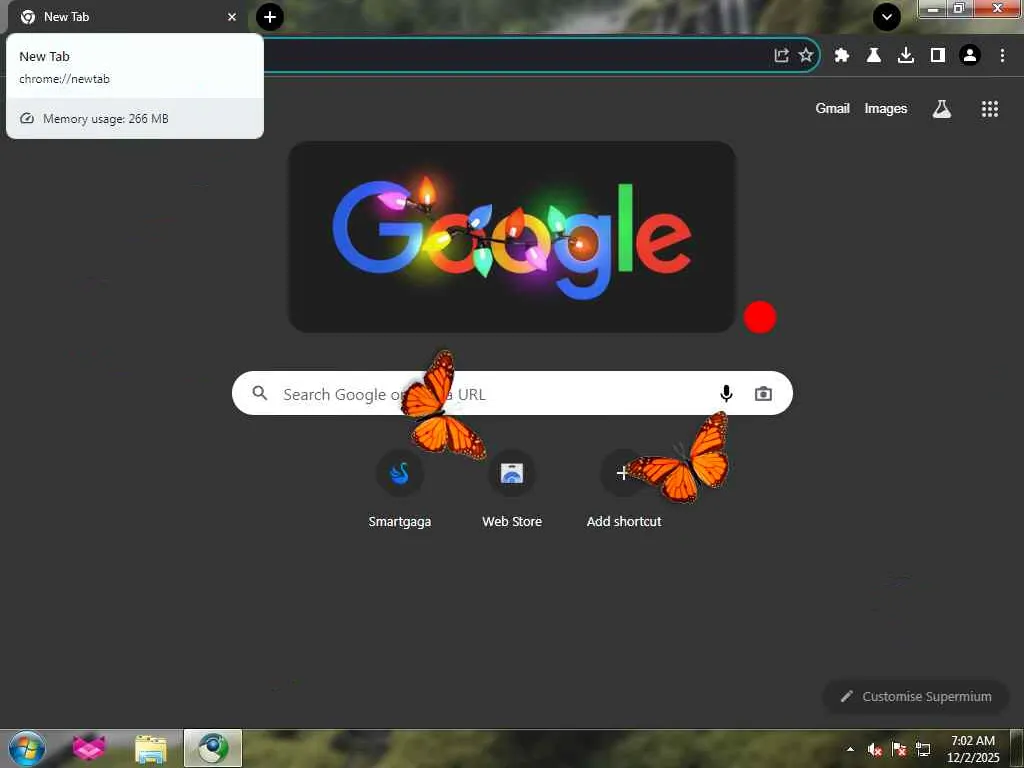Open the profile avatar menu
This screenshot has height=768, width=1024.
970,56
